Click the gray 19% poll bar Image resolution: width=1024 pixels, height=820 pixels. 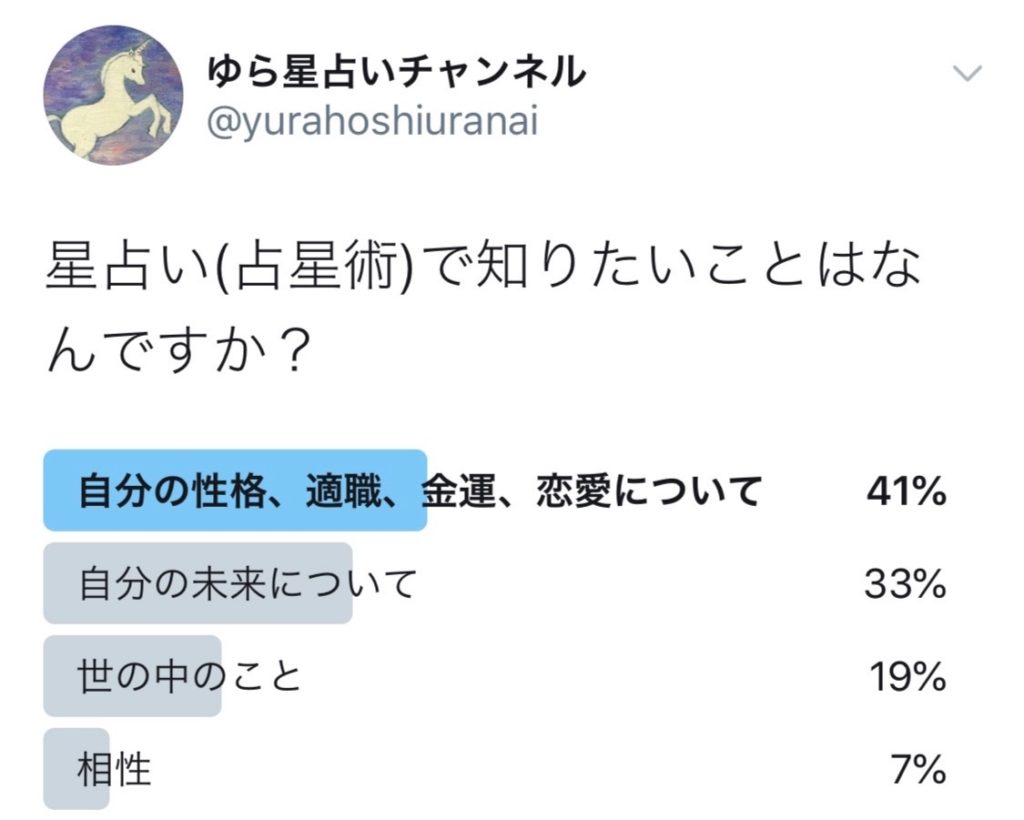tap(133, 676)
